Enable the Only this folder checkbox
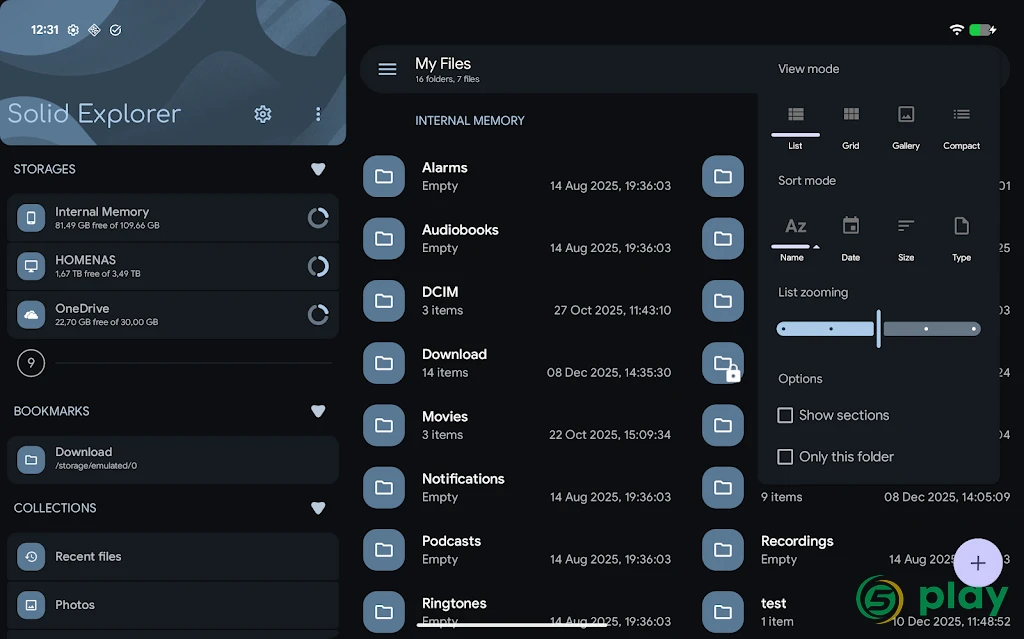The height and width of the screenshot is (639, 1024). 785,457
